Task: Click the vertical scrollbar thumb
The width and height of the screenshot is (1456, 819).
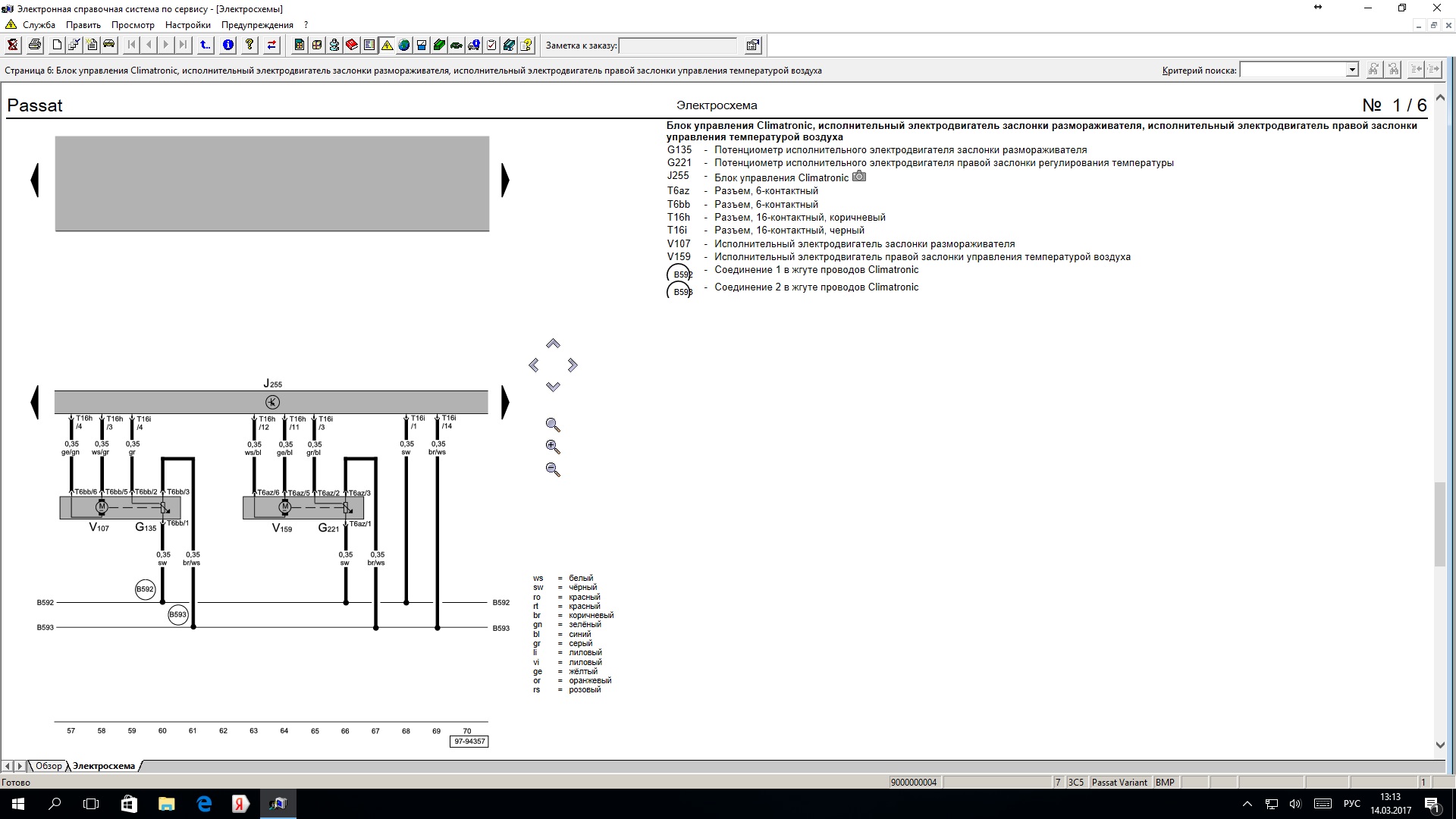Action: [1440, 523]
